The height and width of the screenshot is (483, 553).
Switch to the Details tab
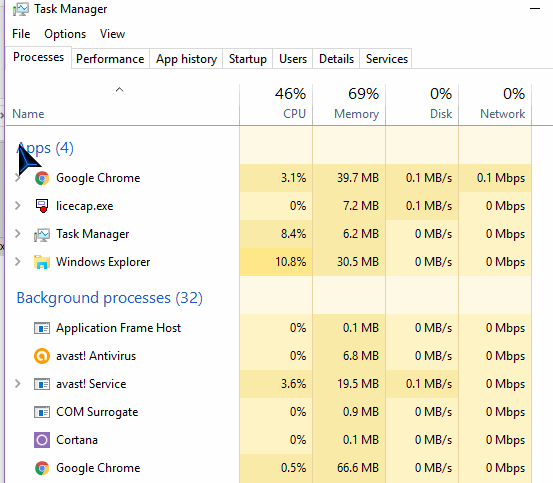tap(336, 59)
